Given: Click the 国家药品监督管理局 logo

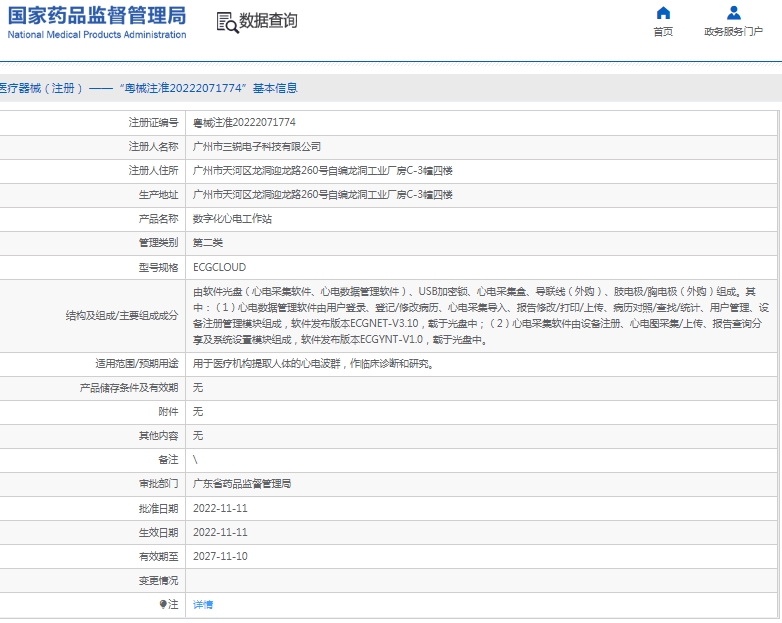Looking at the screenshot, I should pos(97,16).
